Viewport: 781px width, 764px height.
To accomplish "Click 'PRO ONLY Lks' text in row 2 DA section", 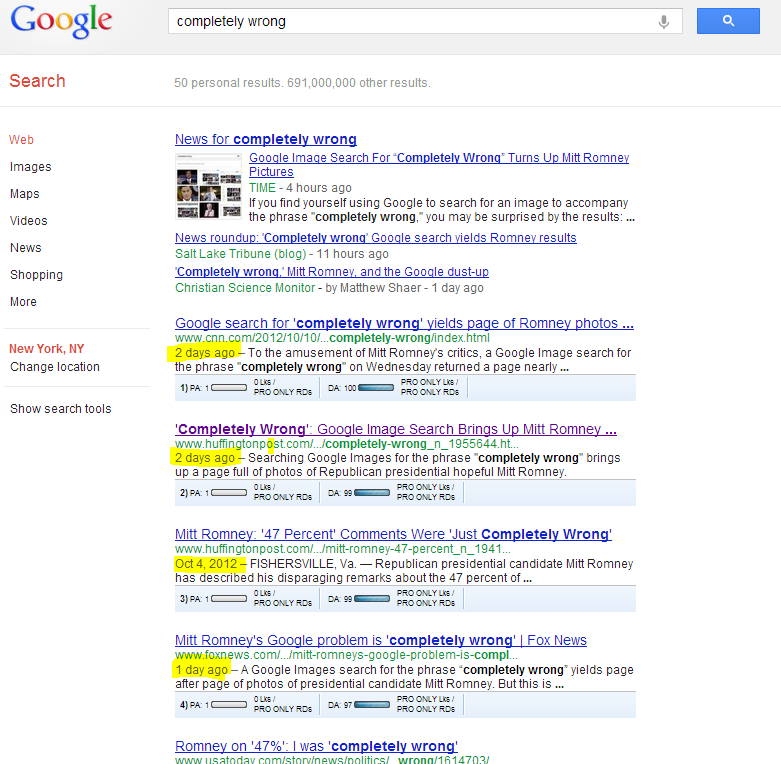I will (425, 487).
